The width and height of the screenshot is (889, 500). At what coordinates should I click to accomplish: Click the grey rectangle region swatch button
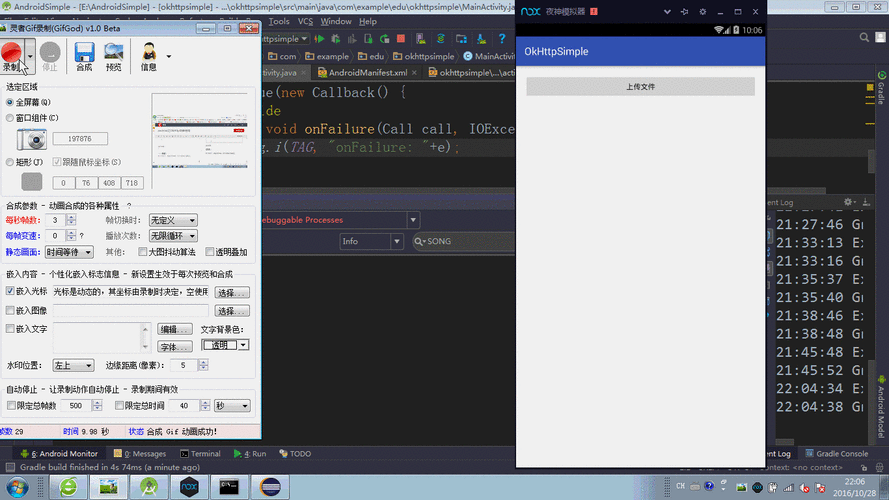coord(32,181)
